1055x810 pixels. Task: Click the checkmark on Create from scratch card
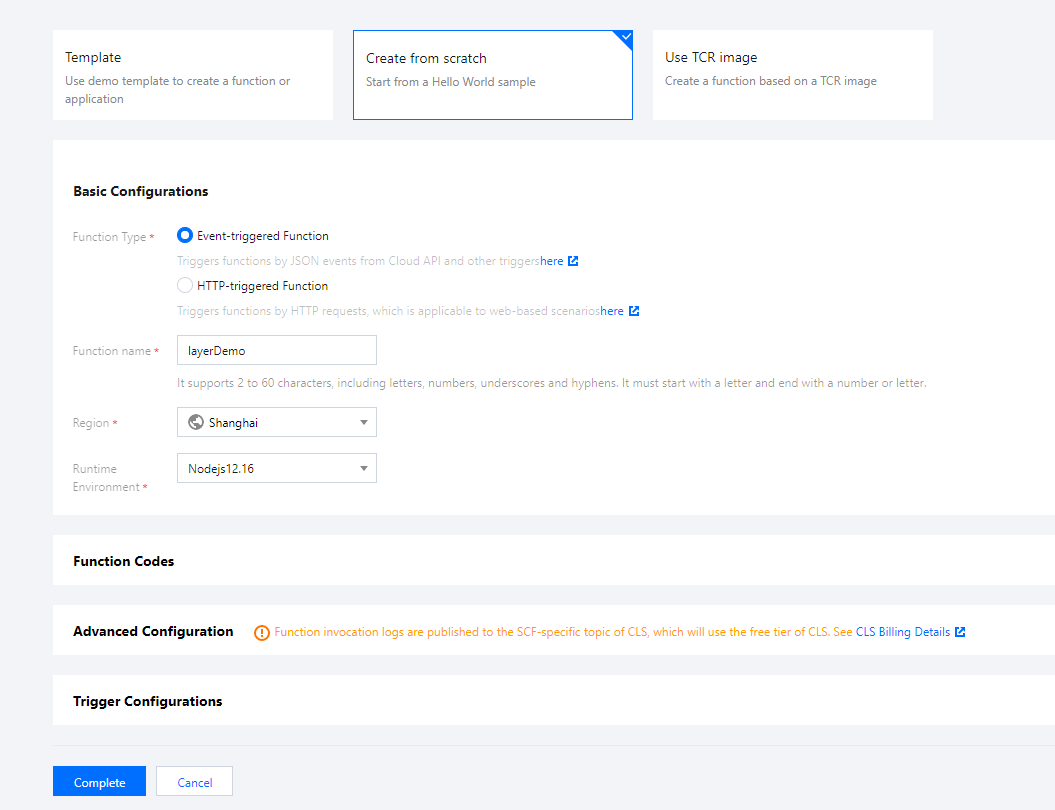pyautogui.click(x=625, y=38)
